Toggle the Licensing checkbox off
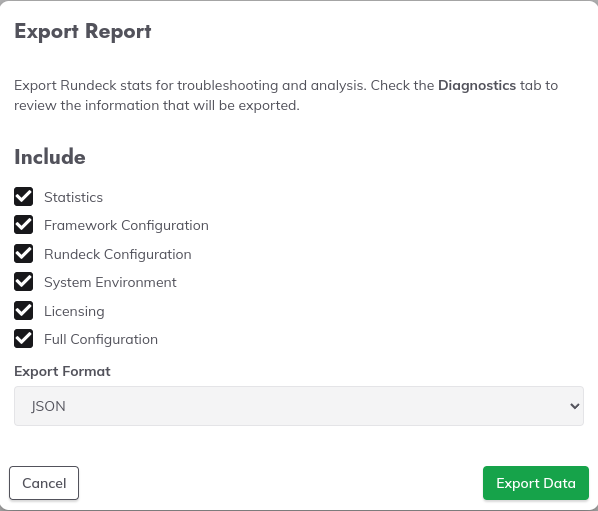This screenshot has height=511, width=598. coord(24,311)
